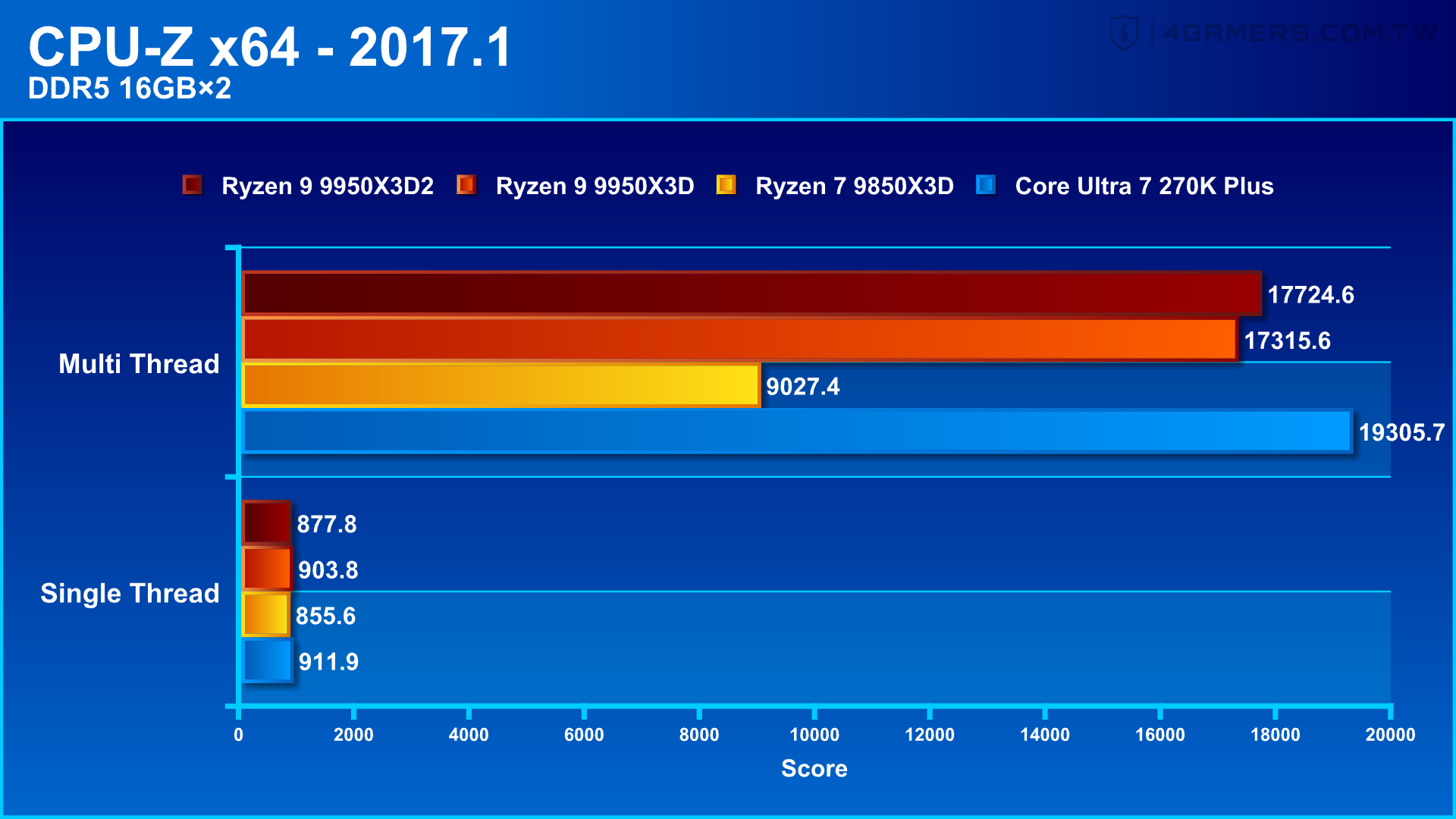Click the axis tick label '16000'

pos(1160,735)
